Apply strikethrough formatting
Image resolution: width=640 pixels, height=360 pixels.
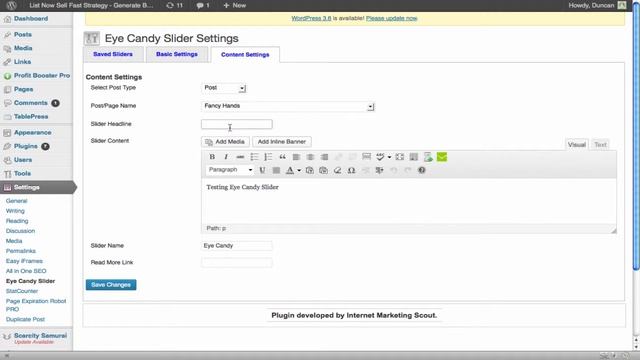click(240, 157)
